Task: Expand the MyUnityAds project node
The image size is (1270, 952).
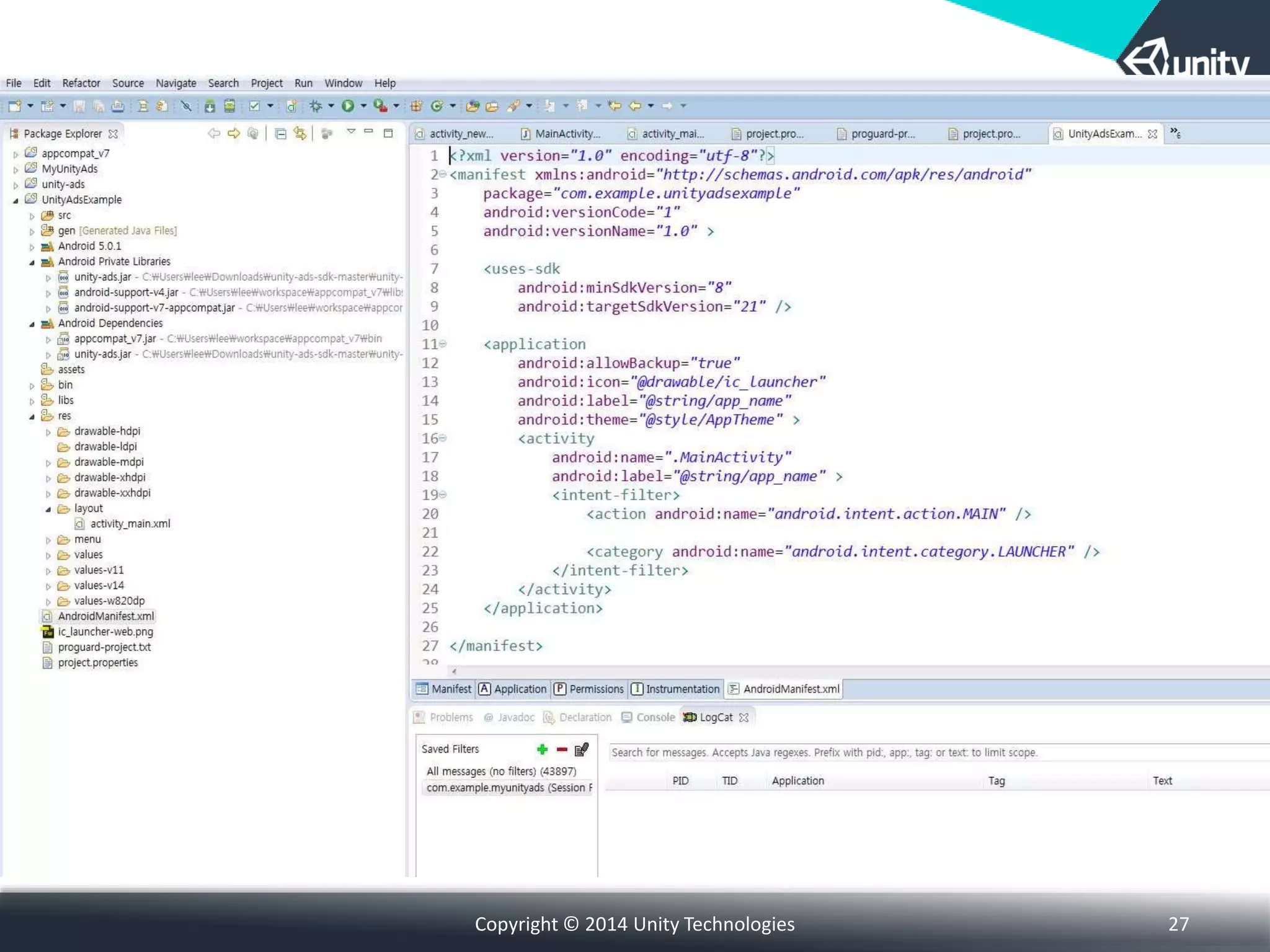Action: (16, 169)
